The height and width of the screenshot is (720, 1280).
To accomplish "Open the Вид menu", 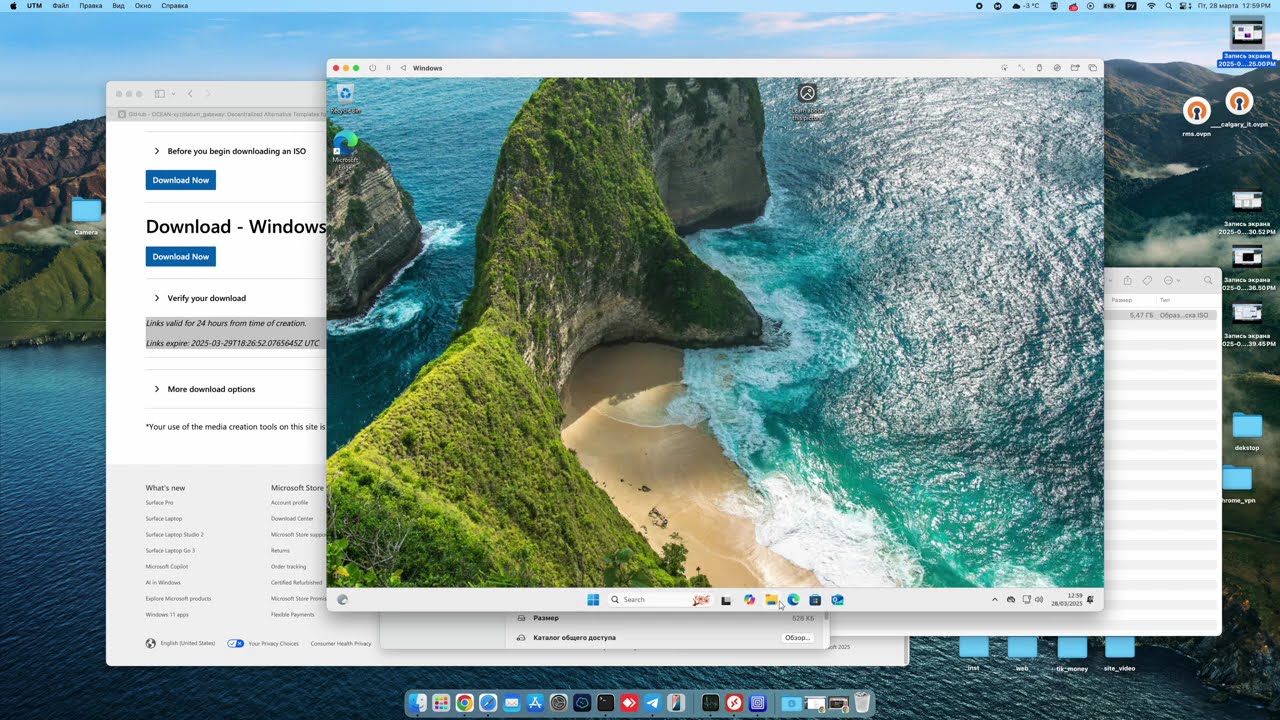I will 118,6.
